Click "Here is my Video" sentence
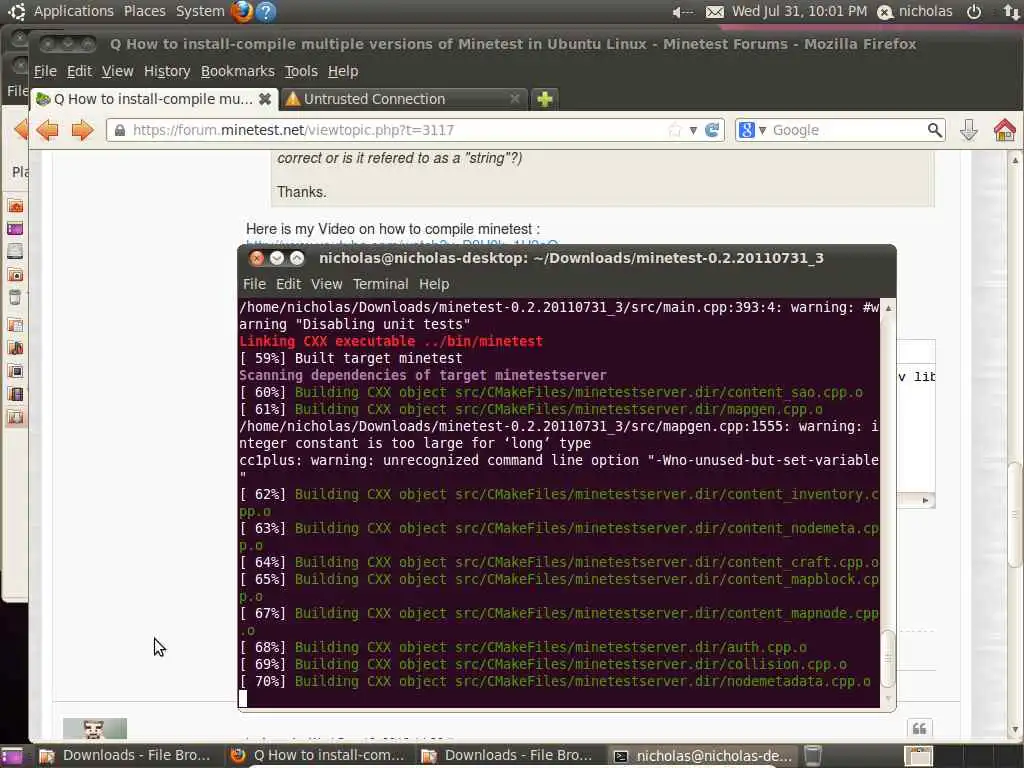This screenshot has width=1024, height=768. (392, 229)
